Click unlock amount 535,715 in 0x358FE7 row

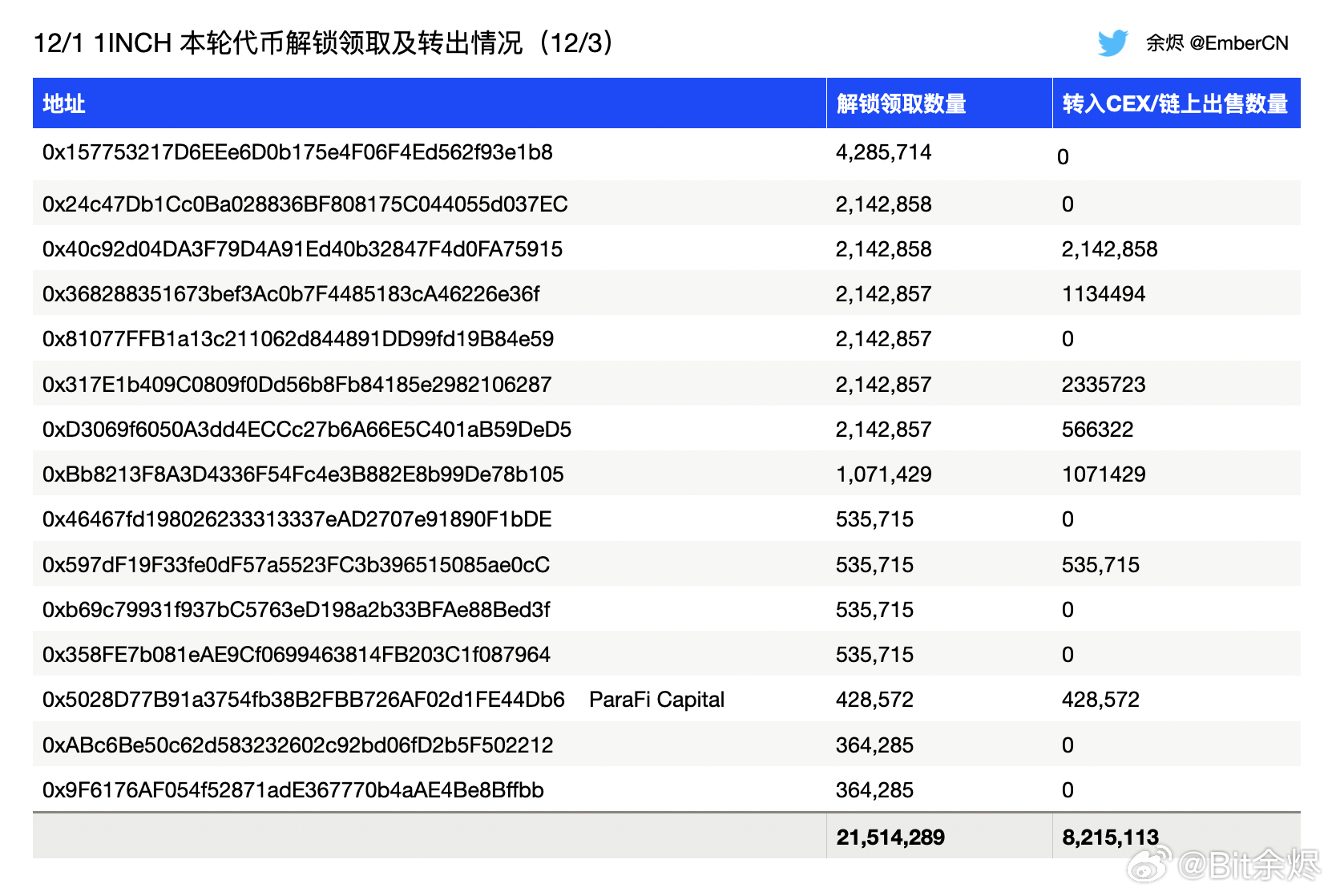click(874, 655)
